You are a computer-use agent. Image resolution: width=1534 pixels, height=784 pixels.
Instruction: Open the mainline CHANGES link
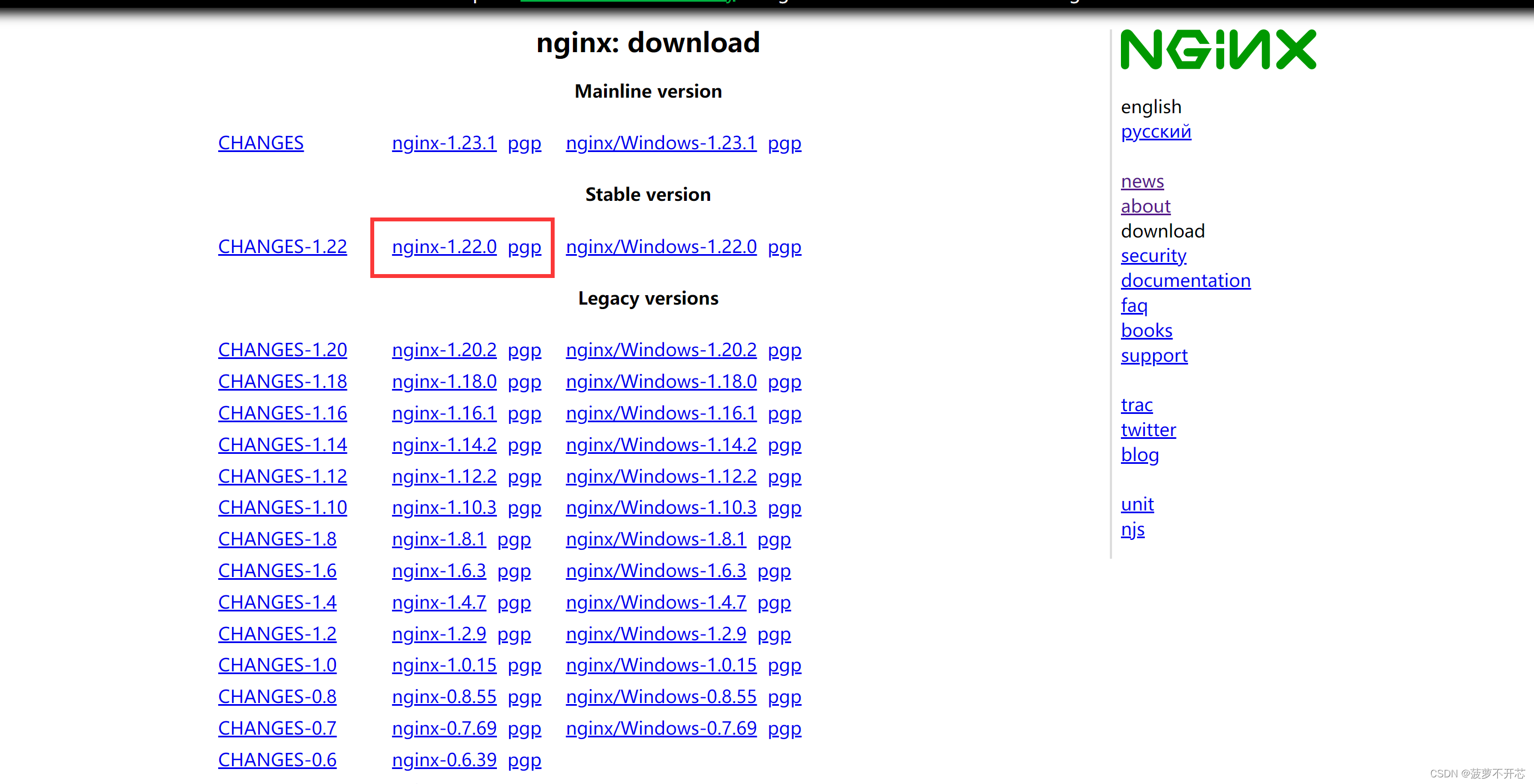[x=261, y=143]
